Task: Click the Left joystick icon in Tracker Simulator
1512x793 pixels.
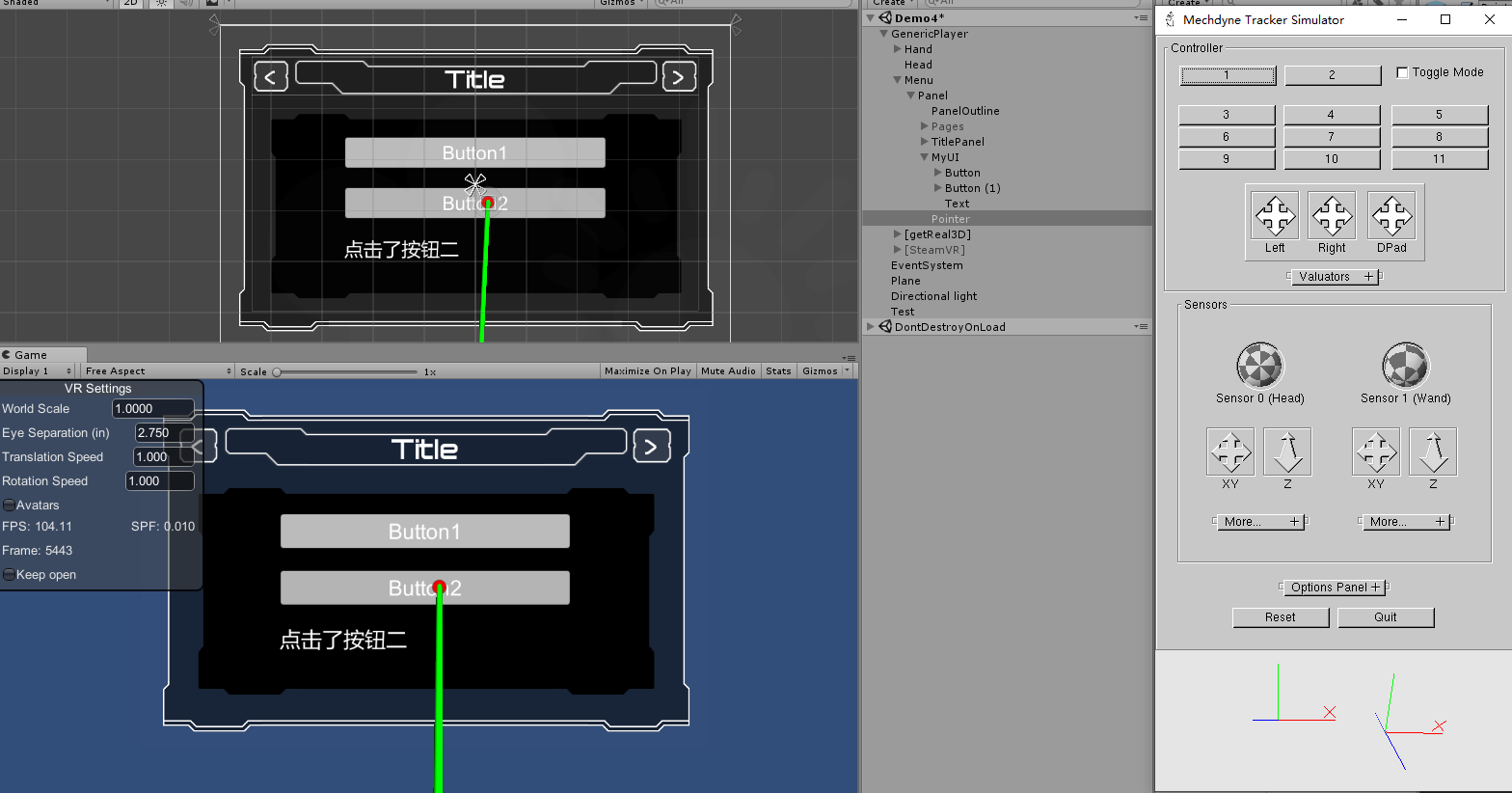Action: [x=1275, y=214]
